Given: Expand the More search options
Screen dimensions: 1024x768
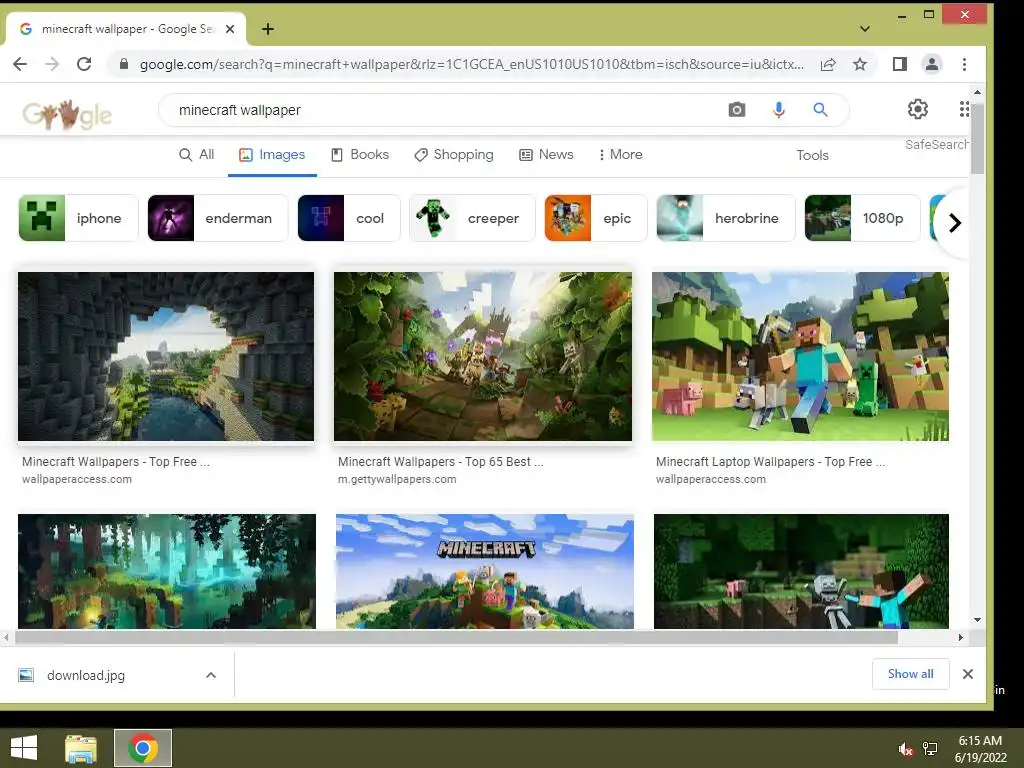Looking at the screenshot, I should pyautogui.click(x=620, y=155).
